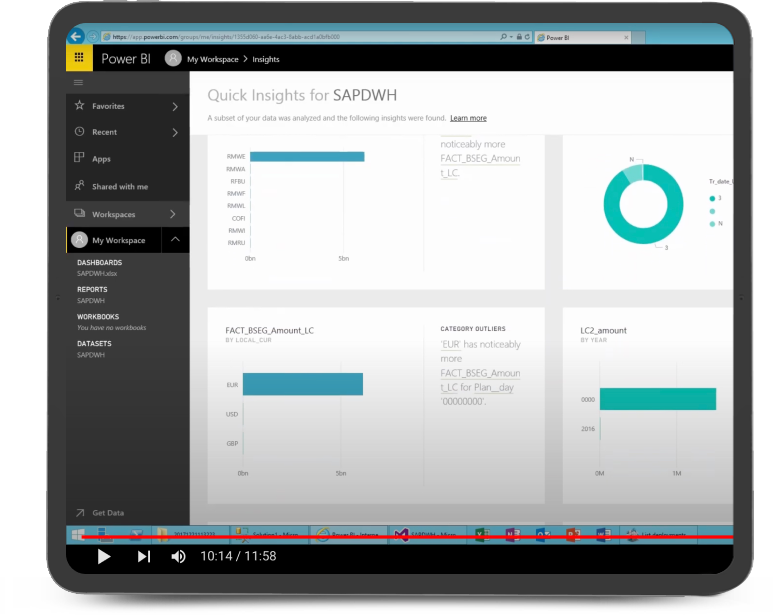Viewport: 773px width, 615px height.
Task: Open Excel from the taskbar
Action: pyautogui.click(x=482, y=535)
